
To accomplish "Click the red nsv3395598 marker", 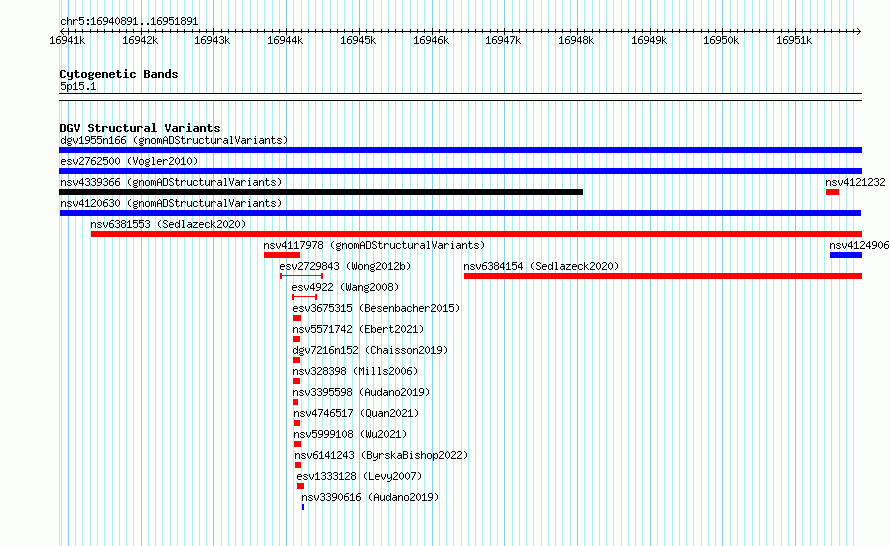I will pyautogui.click(x=295, y=402).
